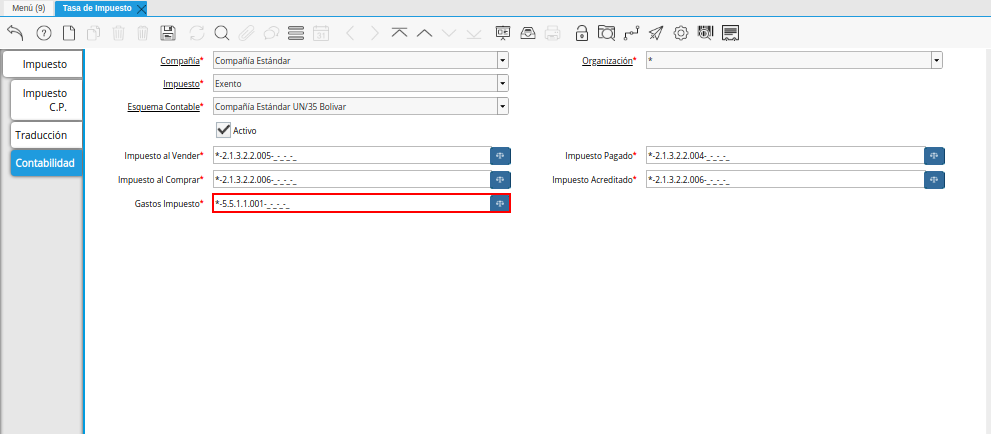Viewport: 991px width, 434px height.
Task: Open account picker for Impuesto Acreditado
Action: (x=934, y=179)
